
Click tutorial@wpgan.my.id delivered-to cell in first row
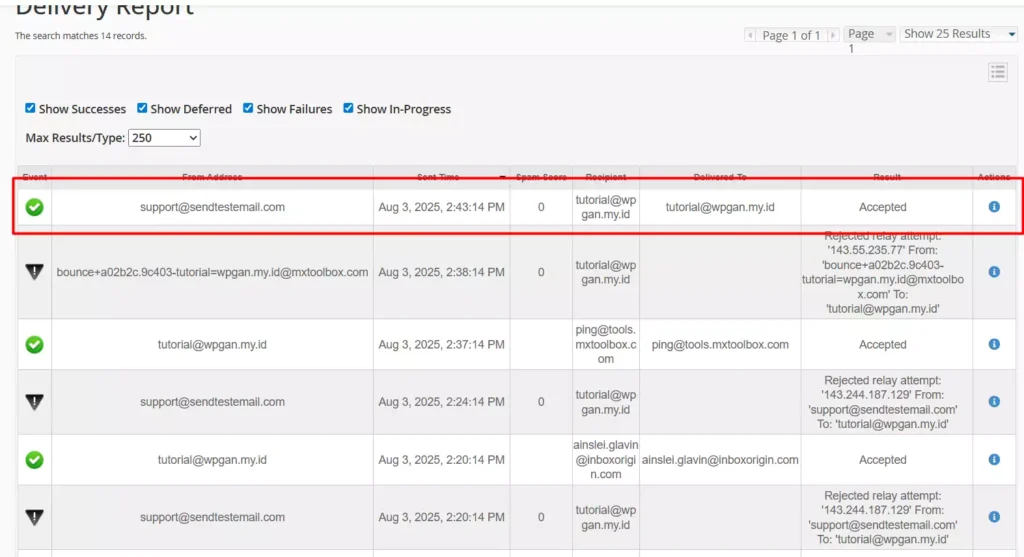pyautogui.click(x=720, y=207)
